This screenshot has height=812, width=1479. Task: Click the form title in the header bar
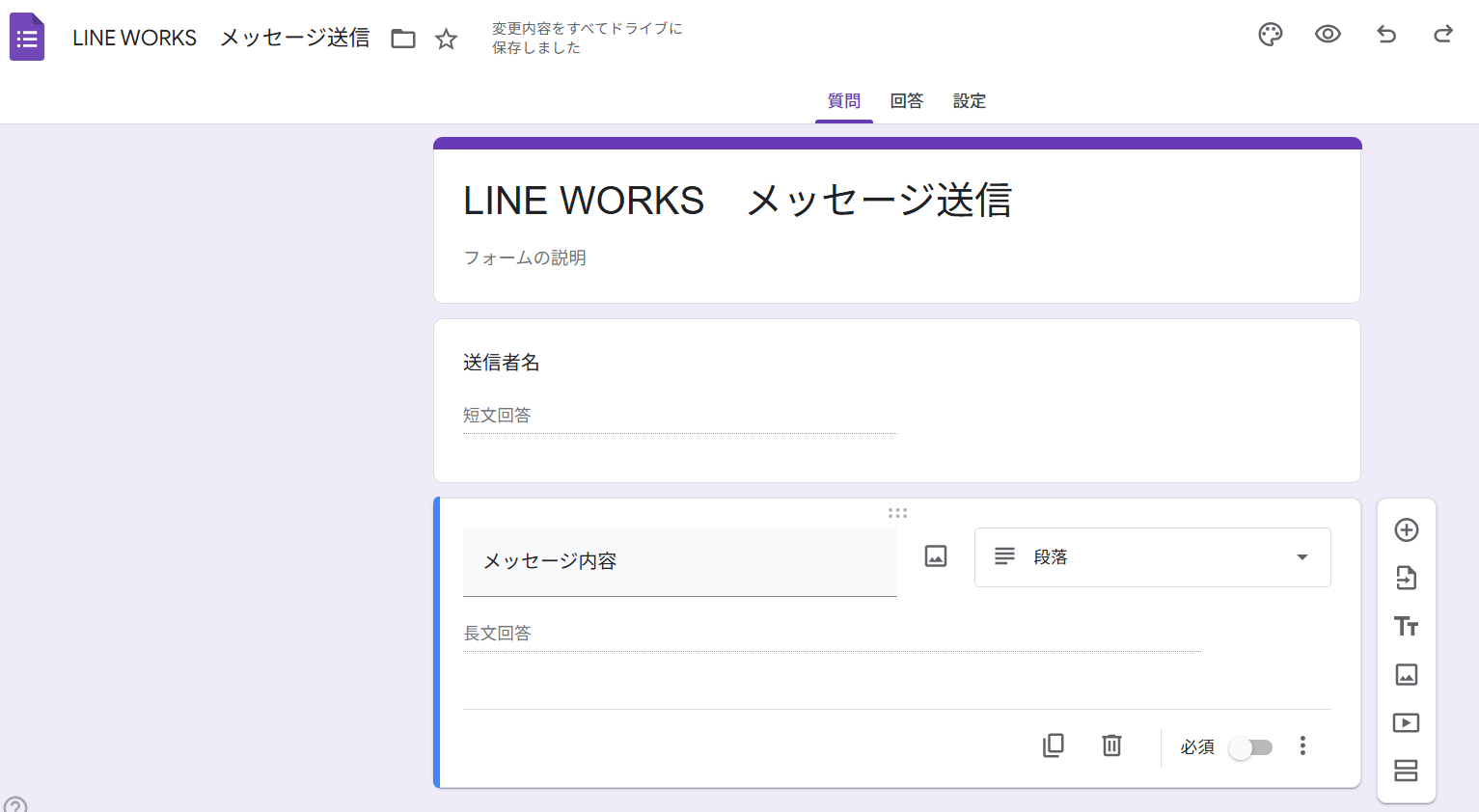pos(221,38)
